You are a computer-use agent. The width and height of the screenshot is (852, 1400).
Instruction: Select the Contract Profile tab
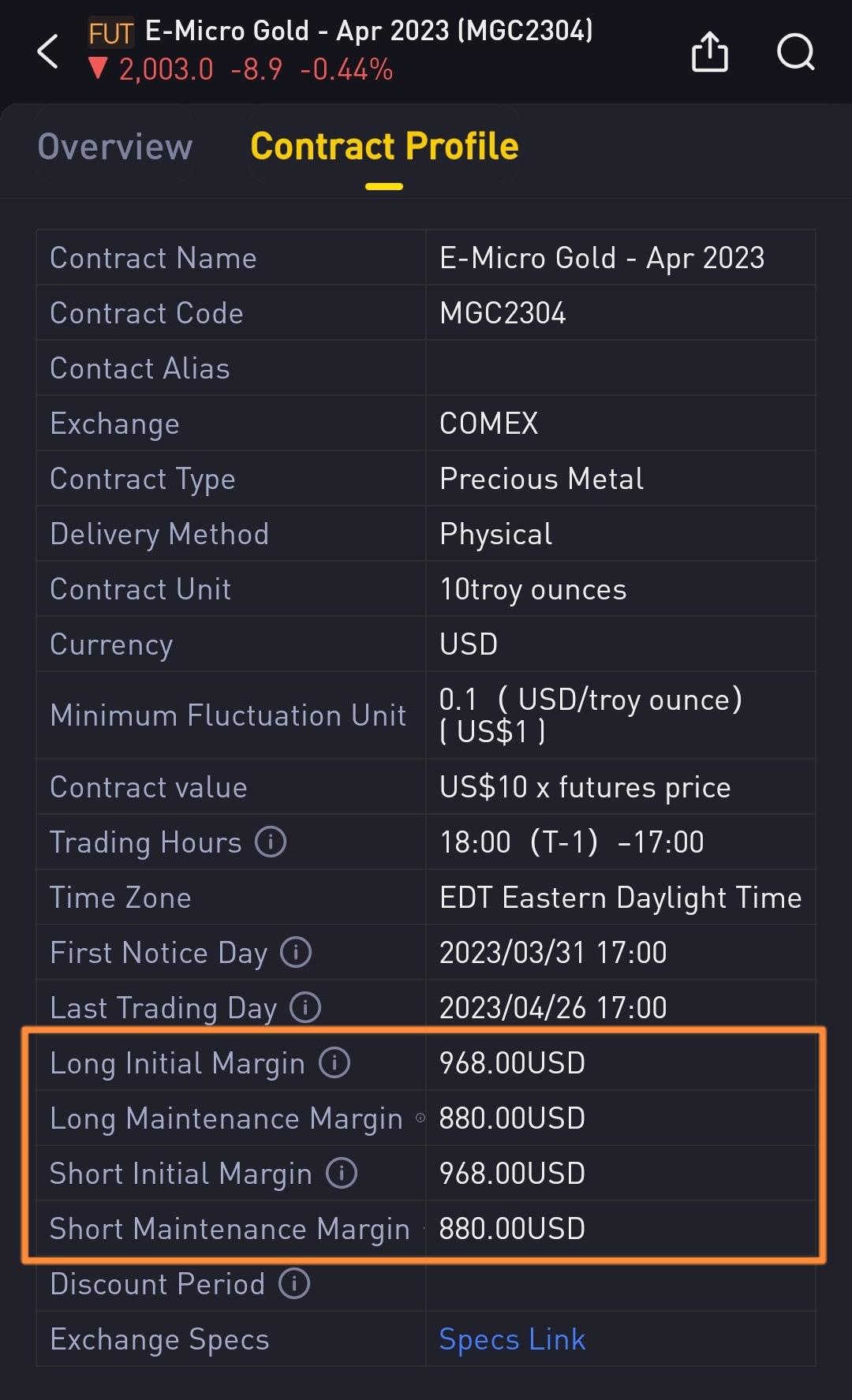384,147
